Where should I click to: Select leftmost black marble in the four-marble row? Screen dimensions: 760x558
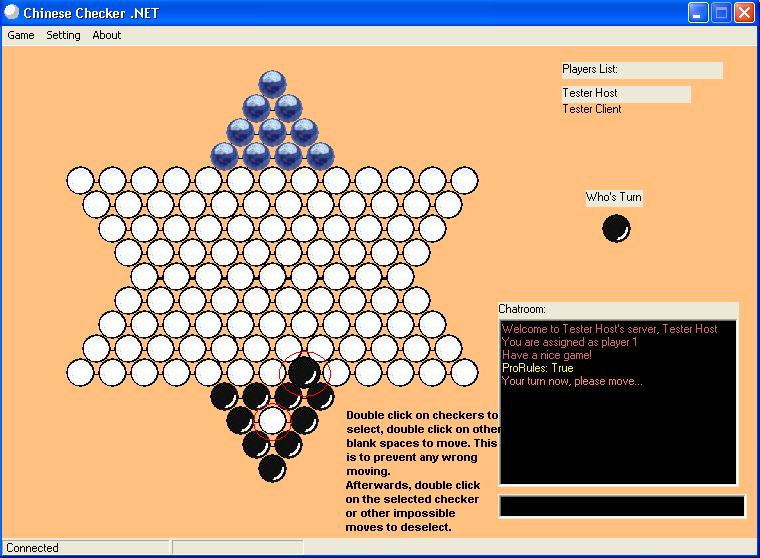coord(224,396)
